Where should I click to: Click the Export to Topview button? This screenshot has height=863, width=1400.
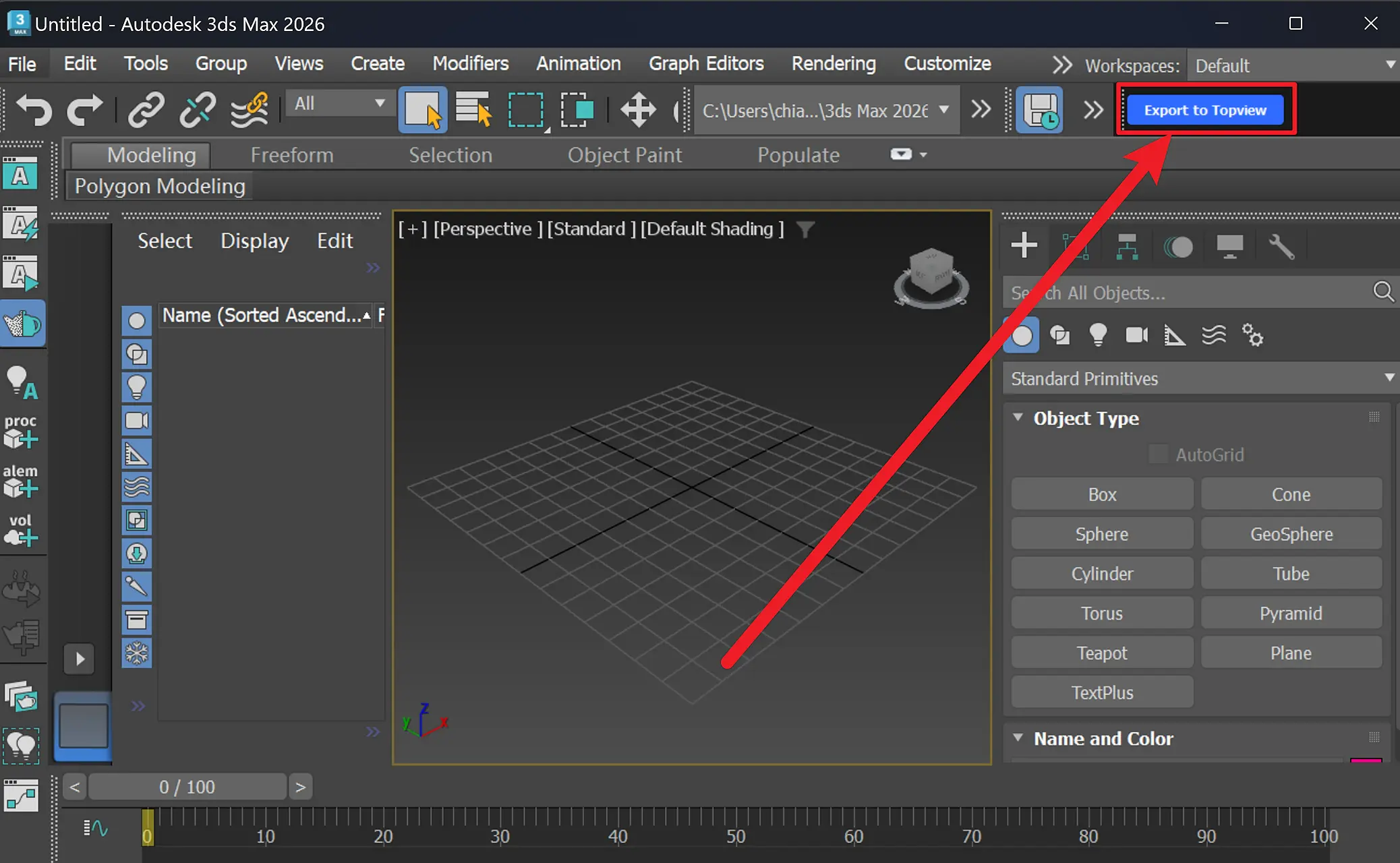1205,110
